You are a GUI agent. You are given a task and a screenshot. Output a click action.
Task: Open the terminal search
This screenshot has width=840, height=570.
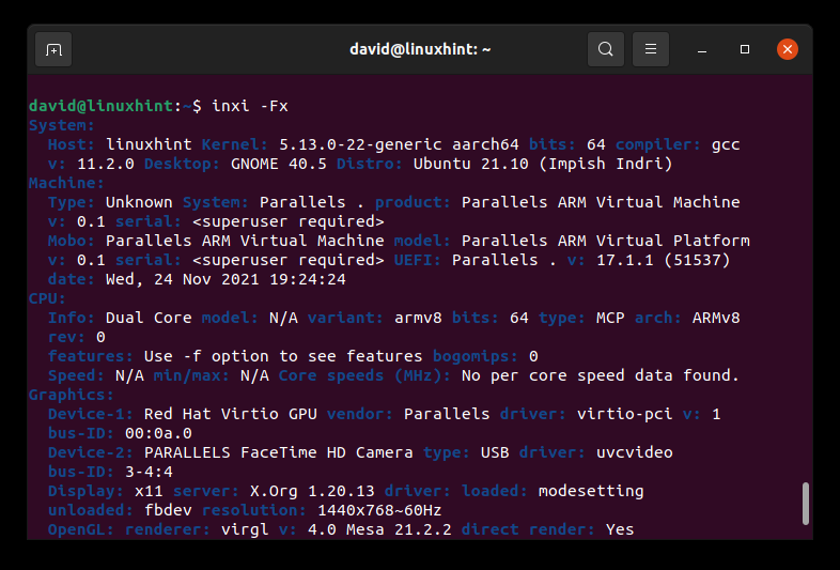(x=605, y=49)
